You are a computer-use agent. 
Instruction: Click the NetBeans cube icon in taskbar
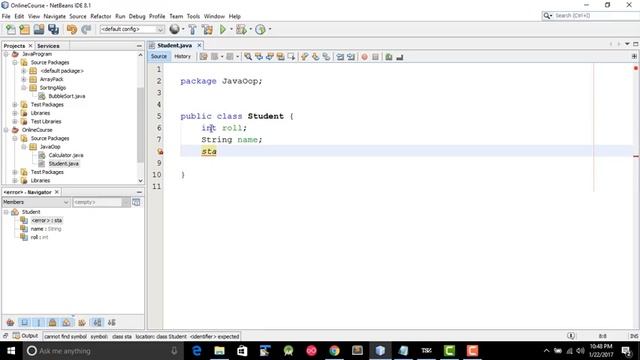coord(380,351)
